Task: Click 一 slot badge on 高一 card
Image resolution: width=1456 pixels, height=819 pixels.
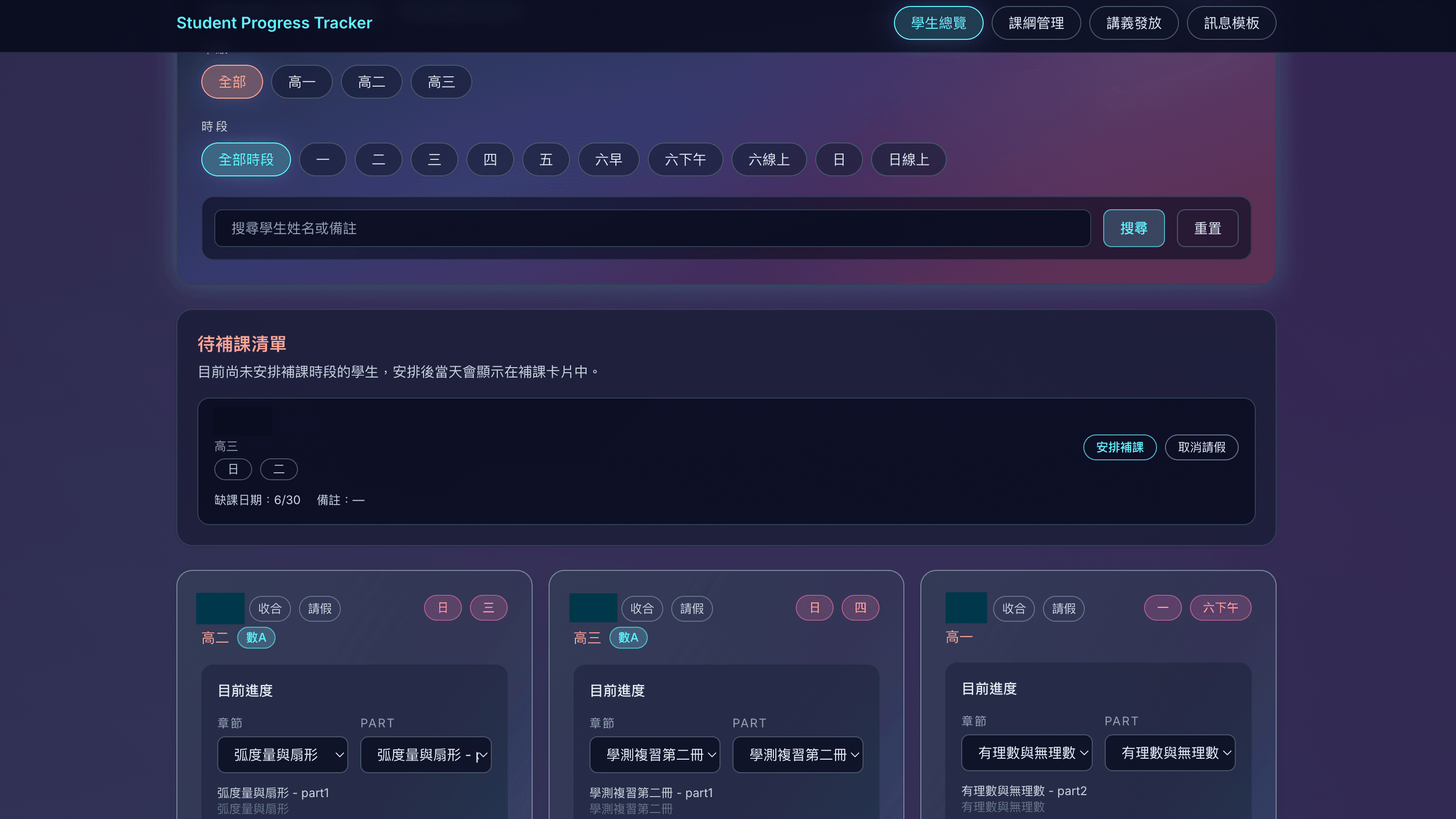Action: coord(1163,608)
